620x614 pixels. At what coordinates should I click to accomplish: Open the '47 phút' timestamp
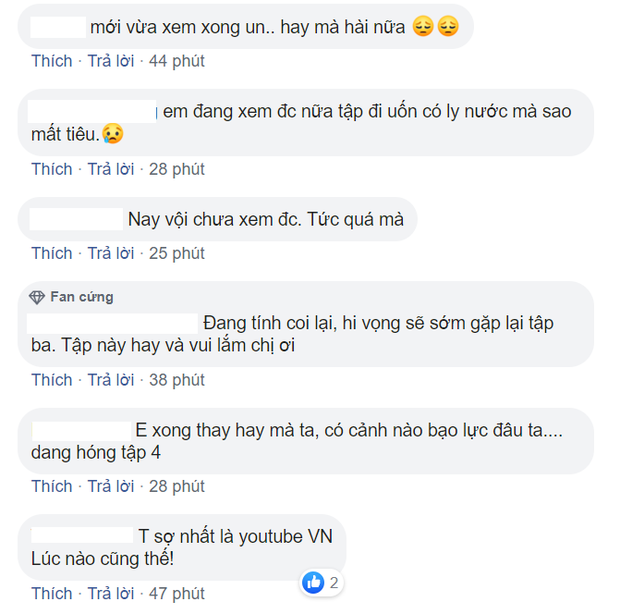[x=176, y=594]
